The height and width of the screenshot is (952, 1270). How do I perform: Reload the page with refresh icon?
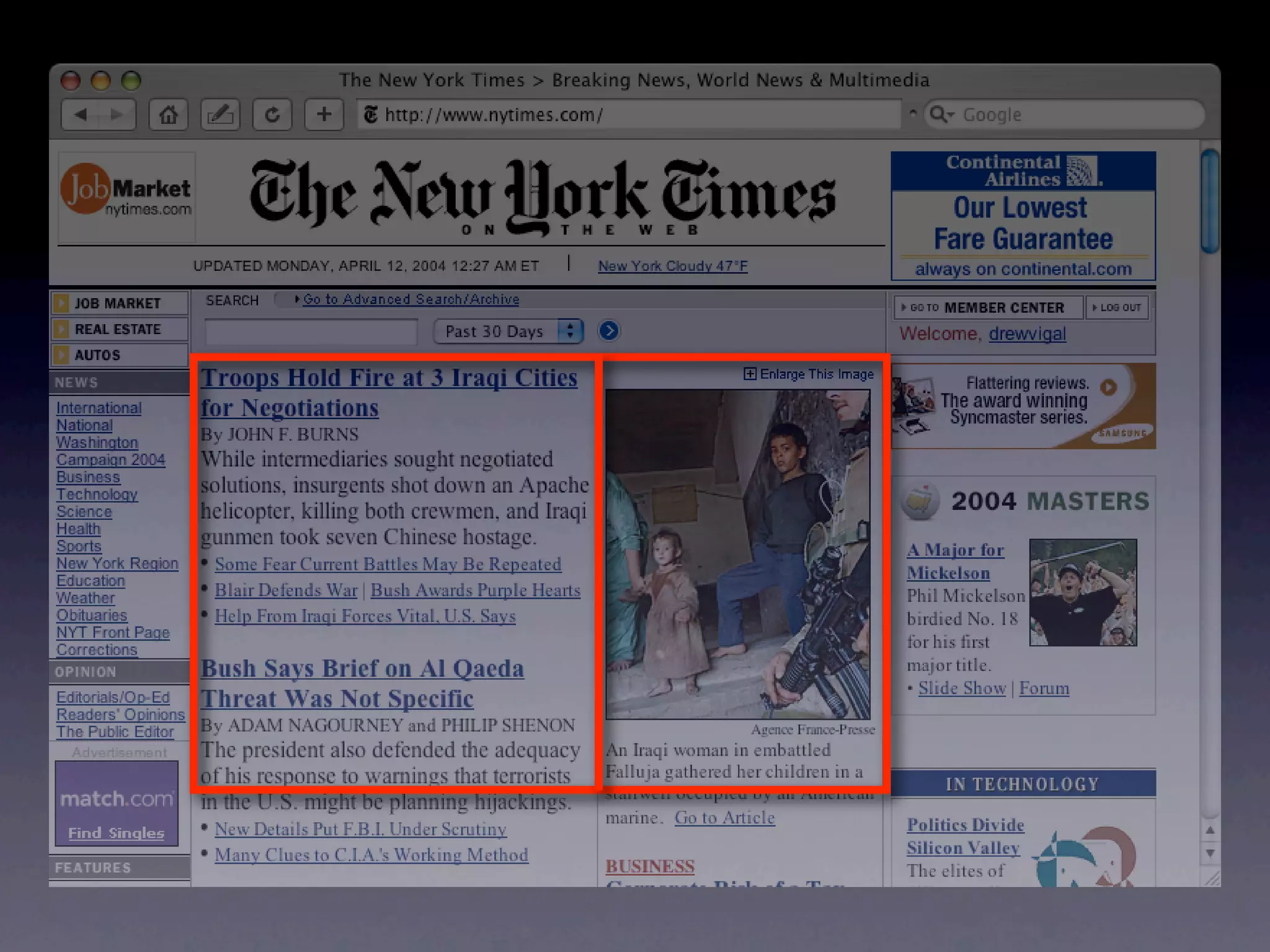(272, 115)
